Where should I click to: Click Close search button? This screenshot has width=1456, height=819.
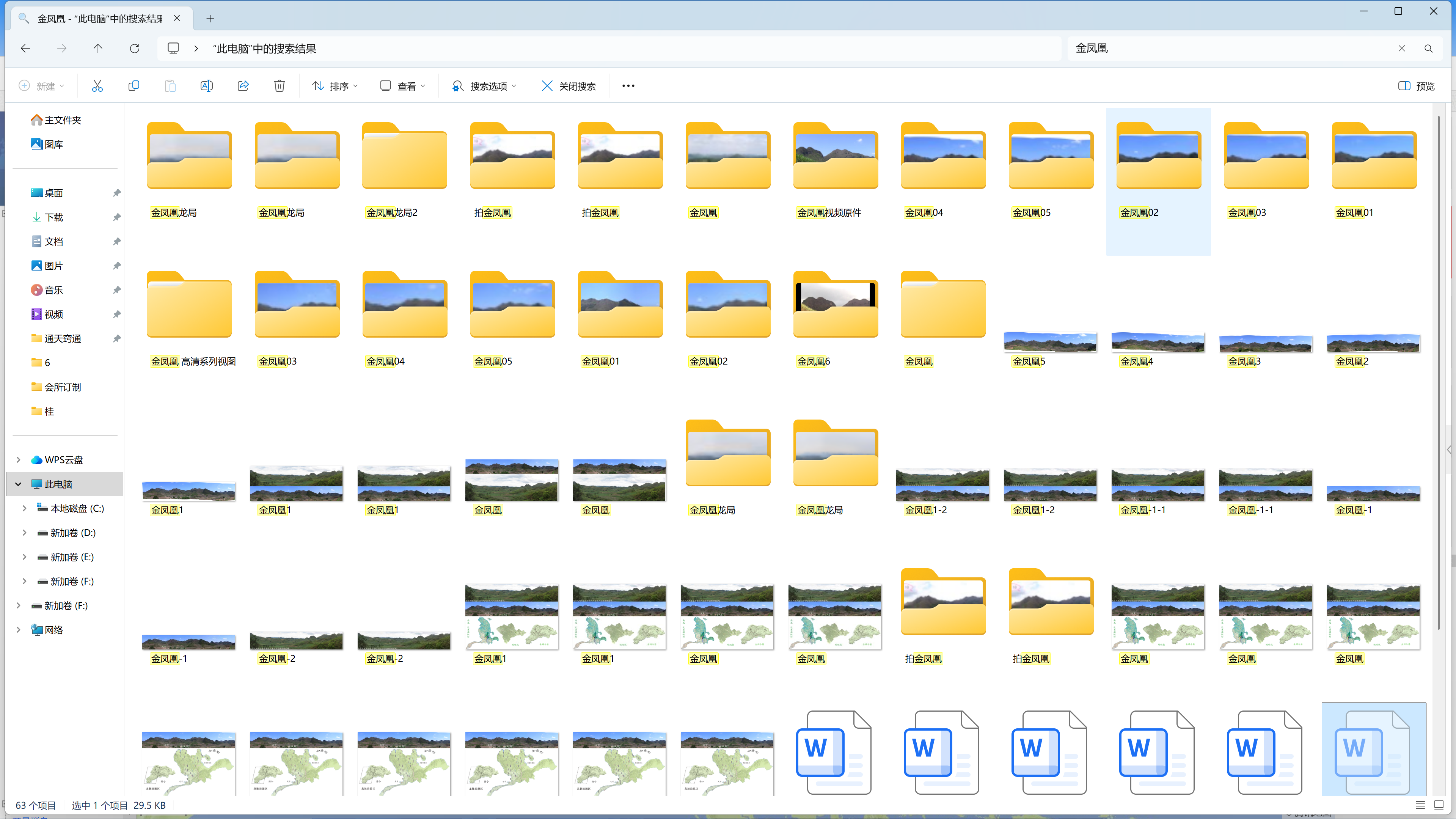click(569, 86)
